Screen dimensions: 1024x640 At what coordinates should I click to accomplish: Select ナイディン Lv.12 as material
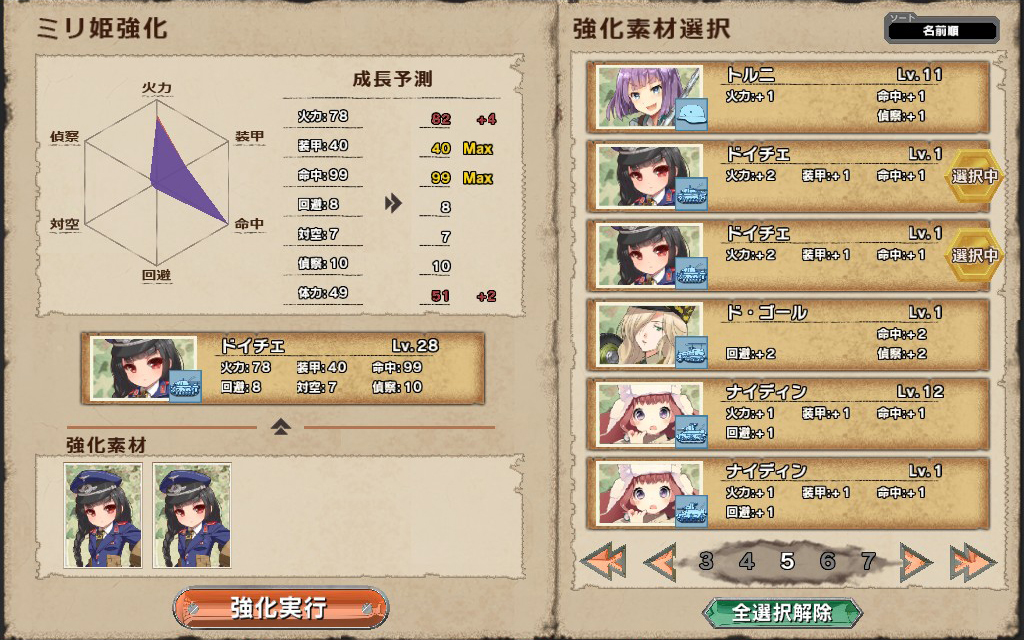tap(788, 414)
